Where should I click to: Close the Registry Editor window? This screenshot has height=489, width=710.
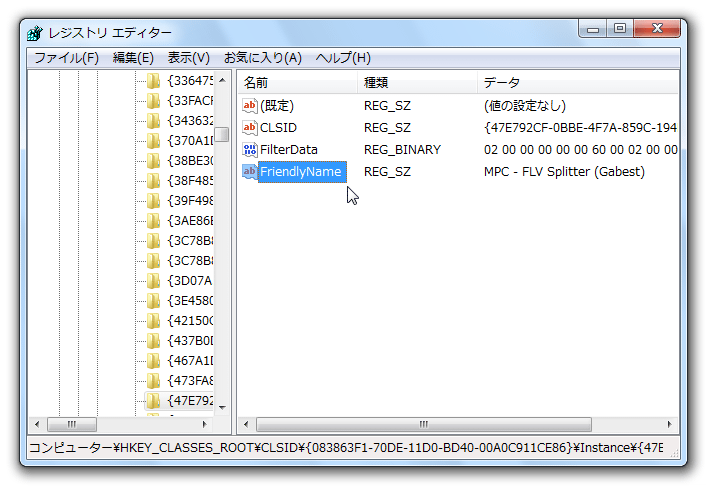(x=657, y=29)
